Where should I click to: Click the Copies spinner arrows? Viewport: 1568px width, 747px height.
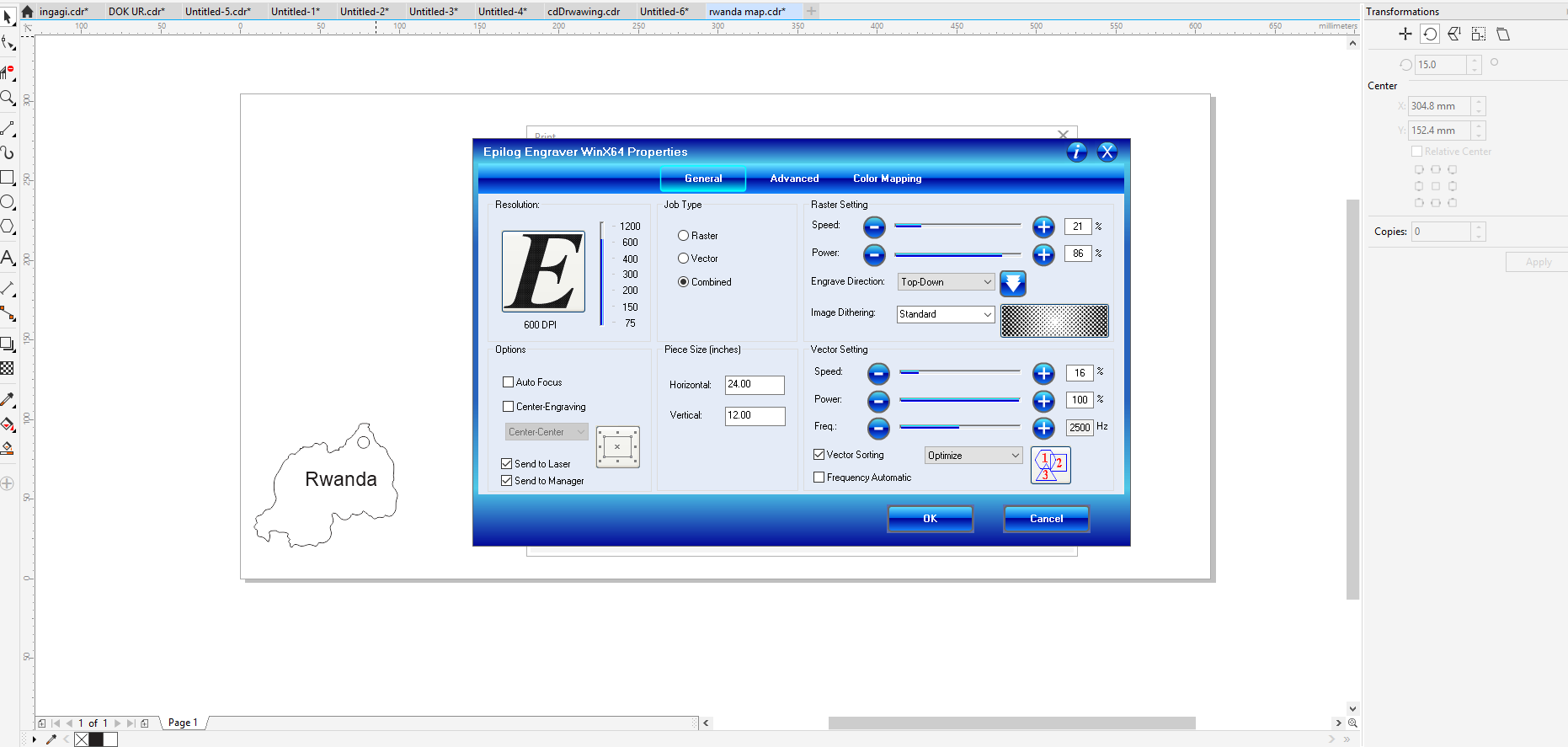(1479, 232)
